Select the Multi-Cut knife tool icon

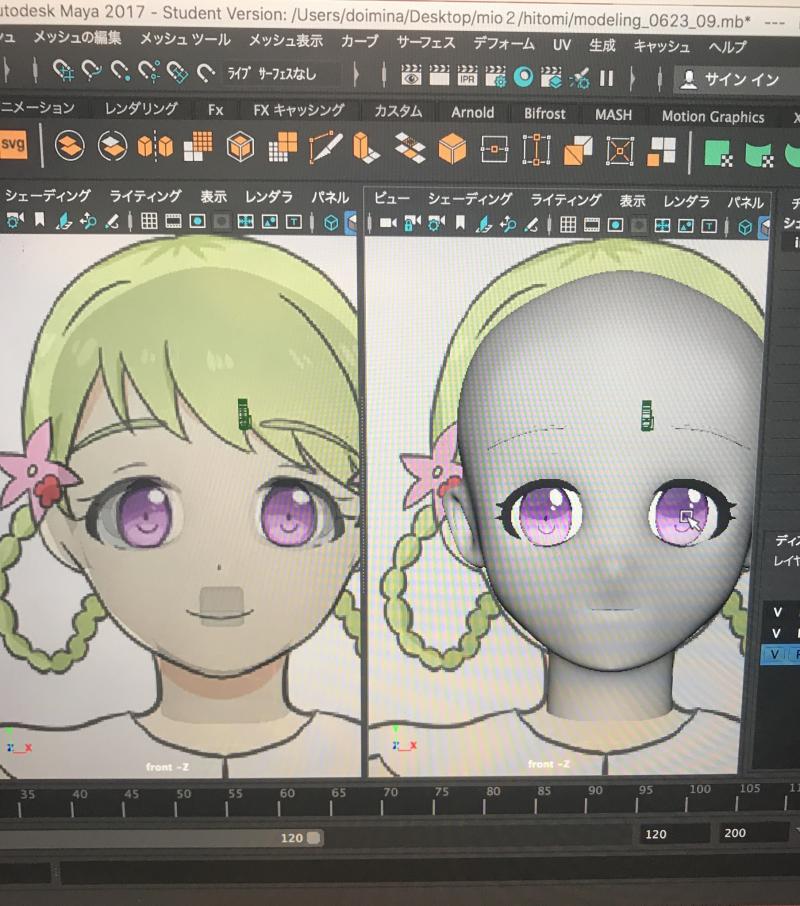325,148
